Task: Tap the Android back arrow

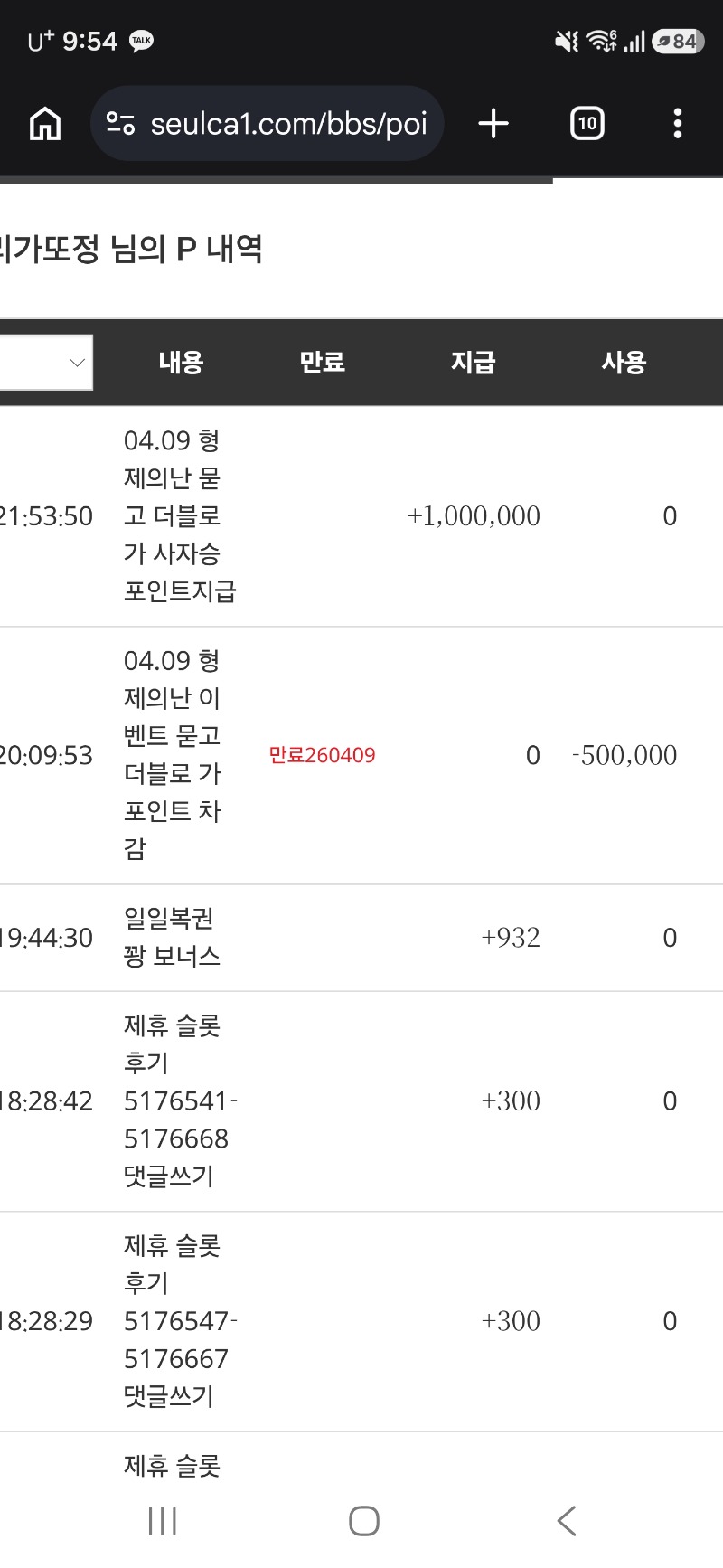Action: (567, 1521)
